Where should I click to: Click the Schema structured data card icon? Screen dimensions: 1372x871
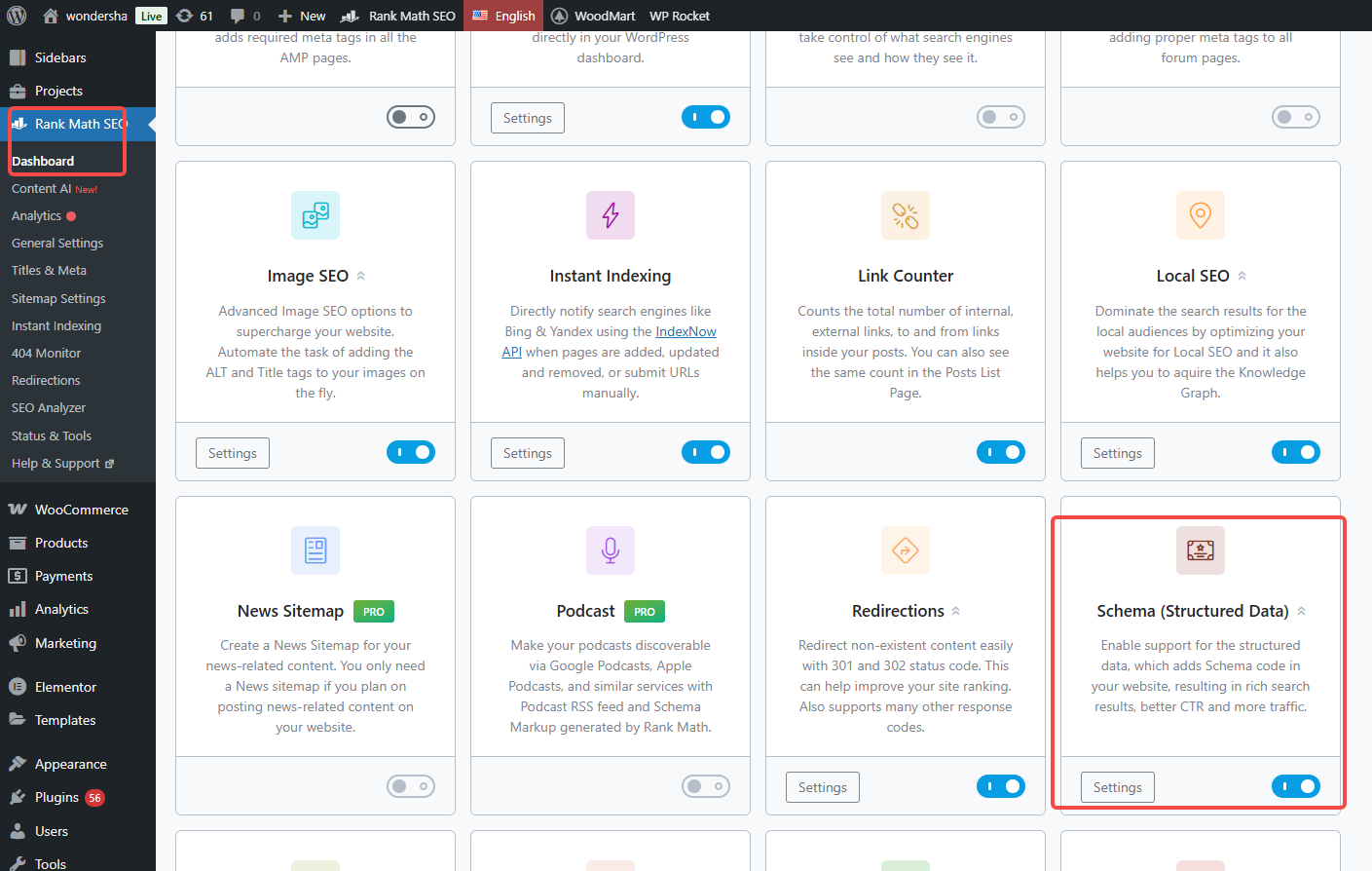(x=1200, y=550)
